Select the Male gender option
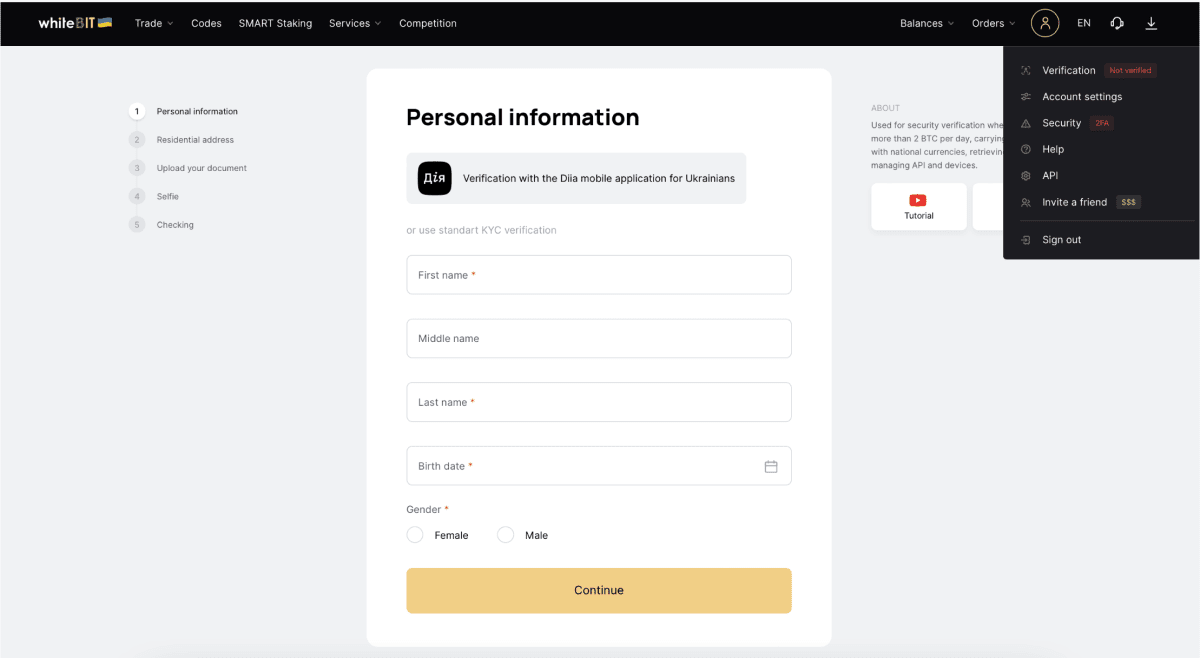 point(523,535)
